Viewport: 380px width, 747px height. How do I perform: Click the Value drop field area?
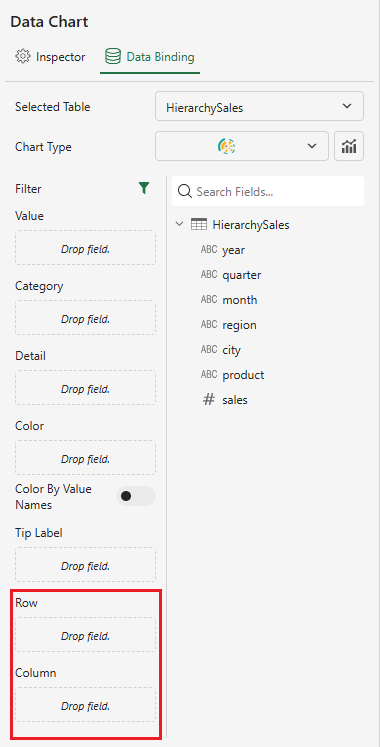[85, 248]
